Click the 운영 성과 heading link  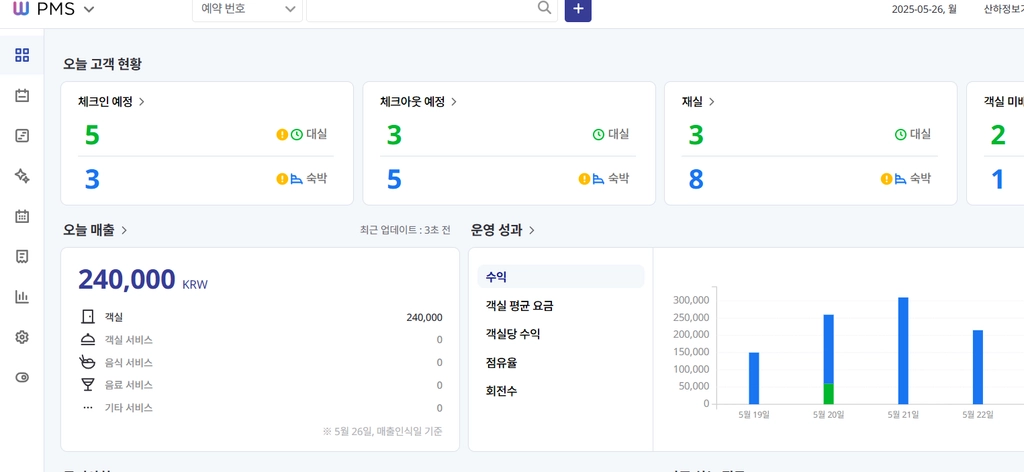pyautogui.click(x=502, y=230)
